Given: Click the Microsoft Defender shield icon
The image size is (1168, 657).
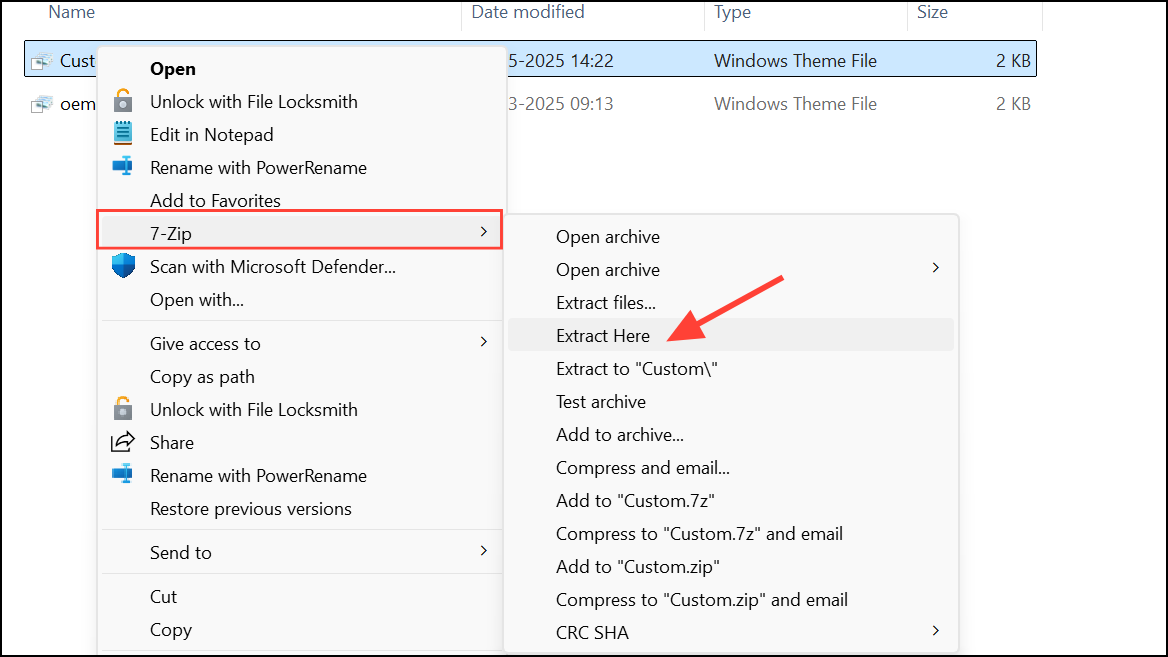Looking at the screenshot, I should (x=123, y=266).
